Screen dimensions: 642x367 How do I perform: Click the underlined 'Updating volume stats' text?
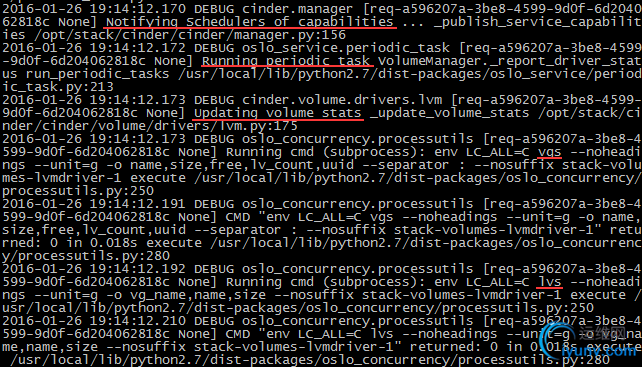point(278,113)
